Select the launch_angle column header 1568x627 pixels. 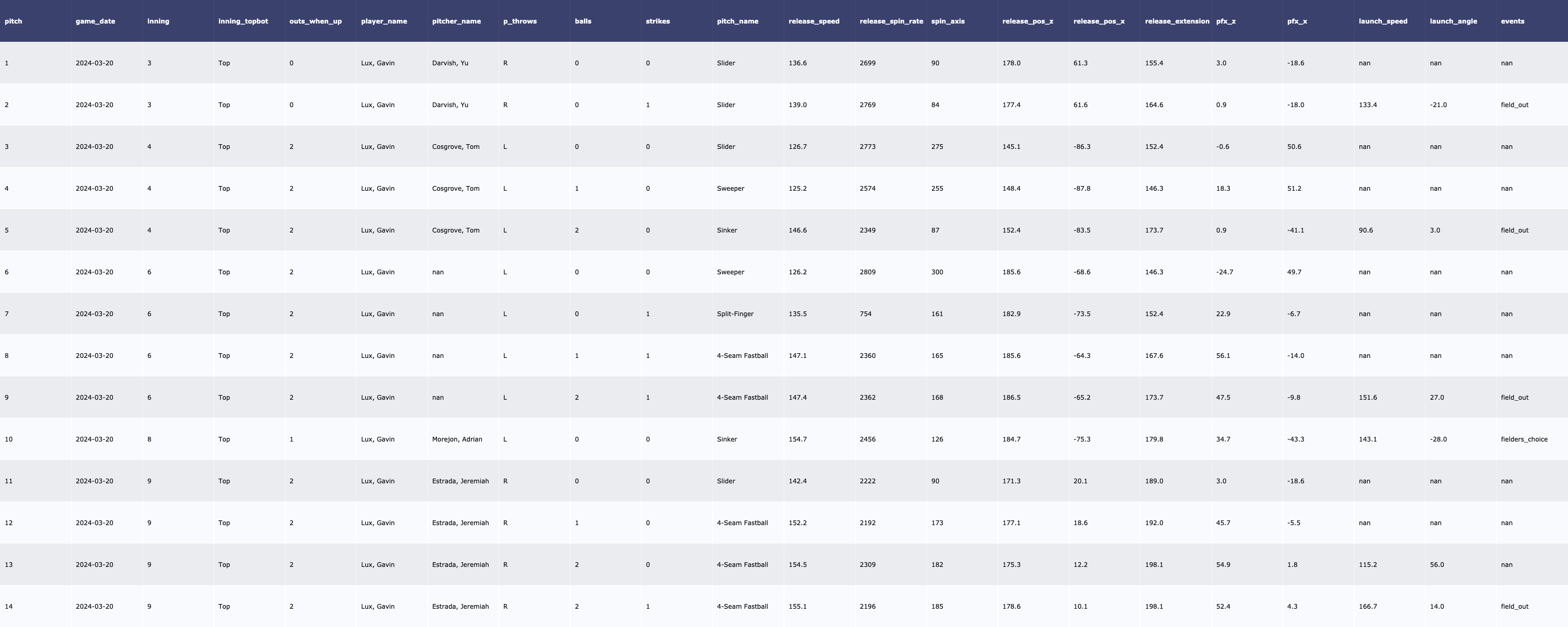(1453, 21)
